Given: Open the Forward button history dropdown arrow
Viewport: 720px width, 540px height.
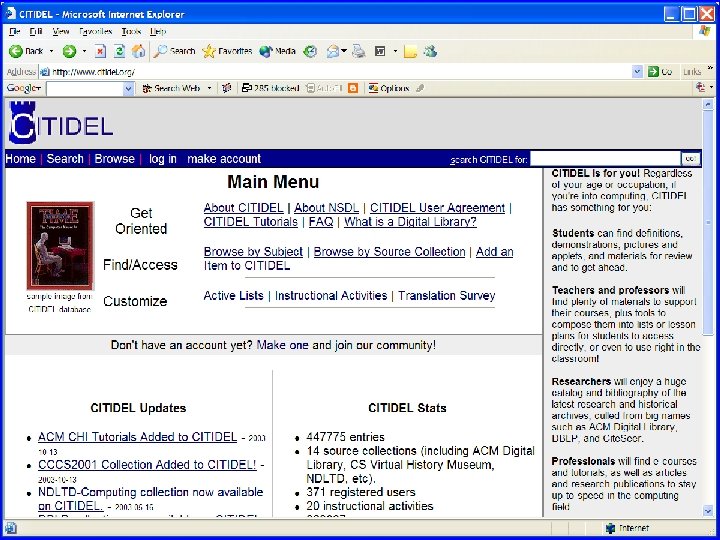Looking at the screenshot, I should tap(84, 51).
